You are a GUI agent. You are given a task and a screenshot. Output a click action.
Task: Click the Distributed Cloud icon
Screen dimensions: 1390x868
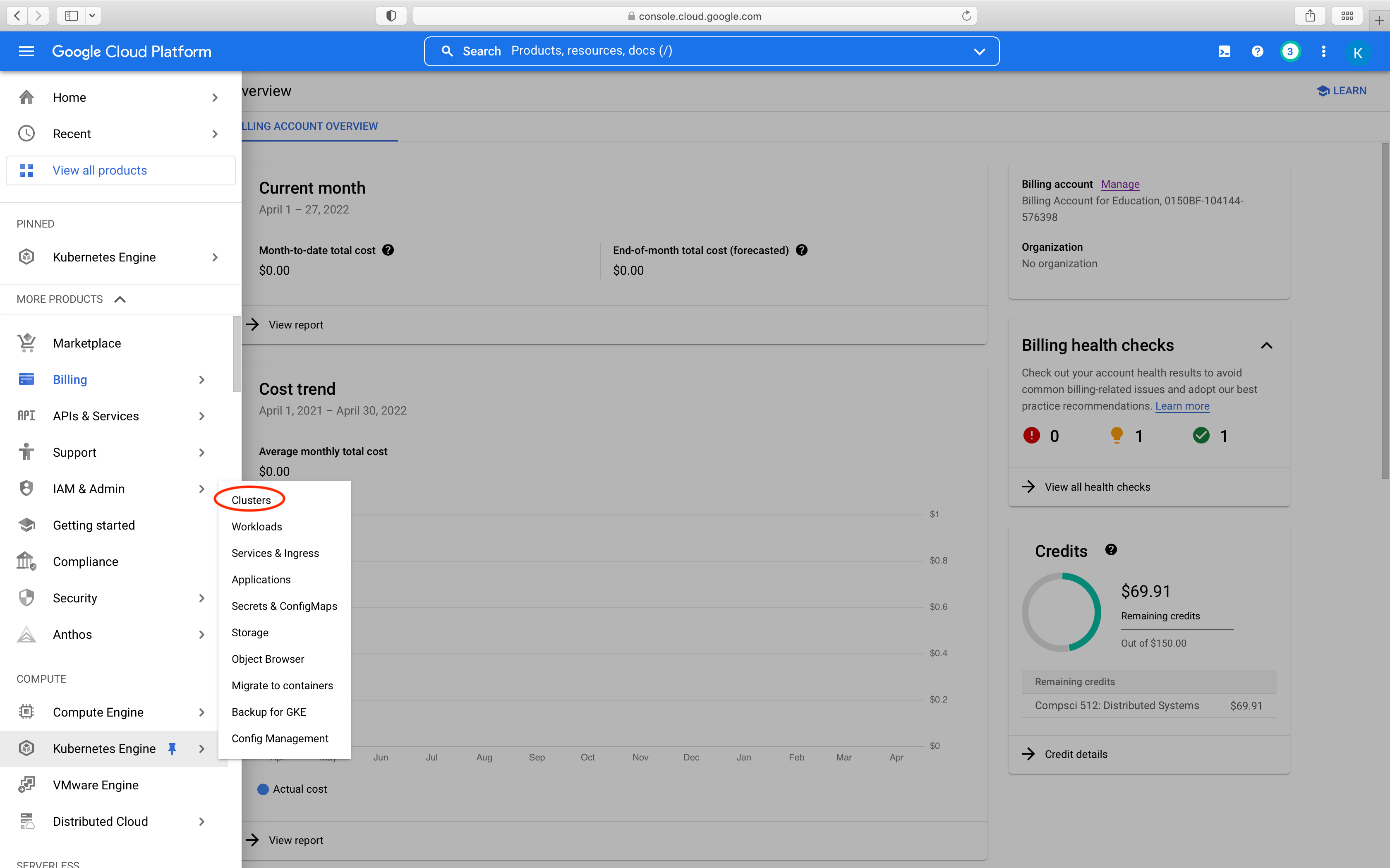26,822
